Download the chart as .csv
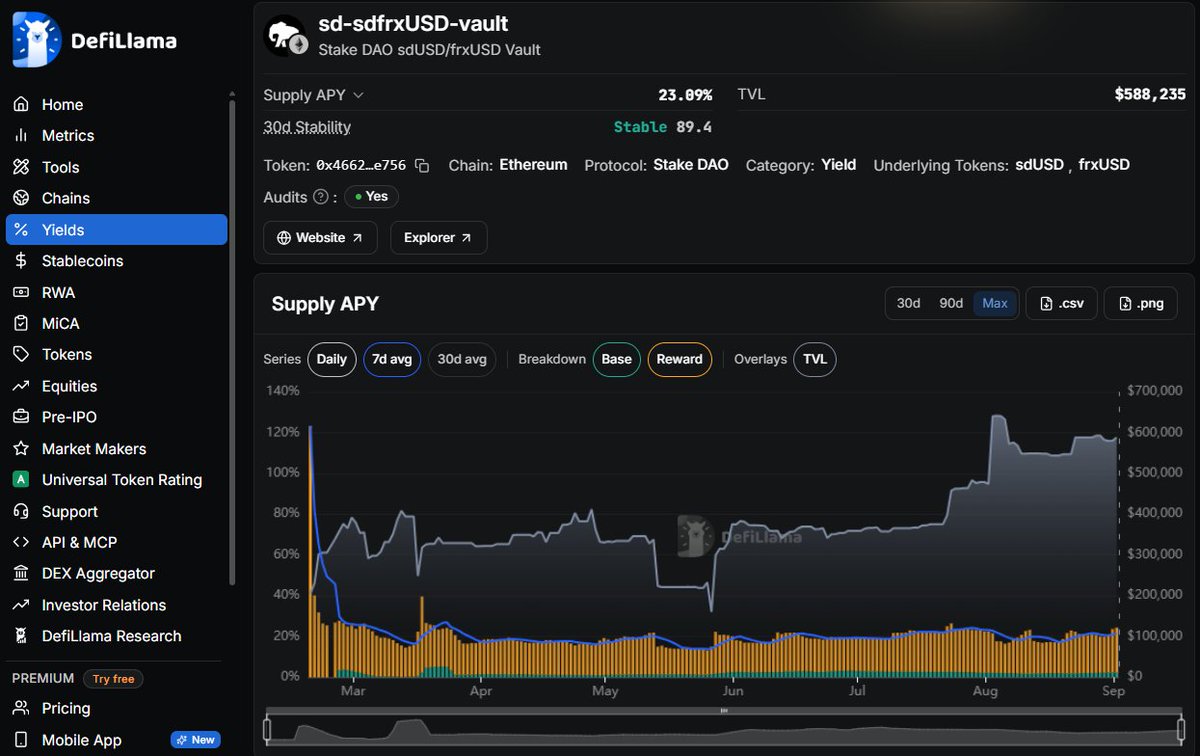The width and height of the screenshot is (1200, 756). (1062, 303)
